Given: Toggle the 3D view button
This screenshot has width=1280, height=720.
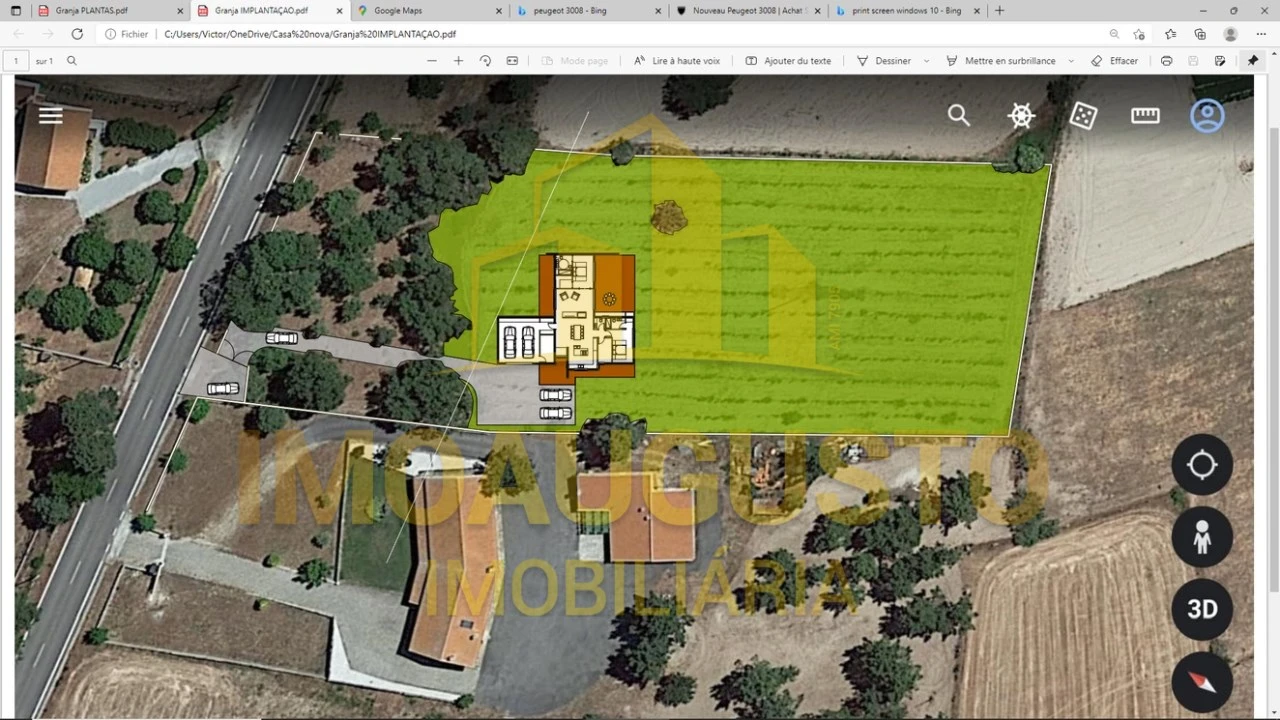Looking at the screenshot, I should pyautogui.click(x=1202, y=609).
